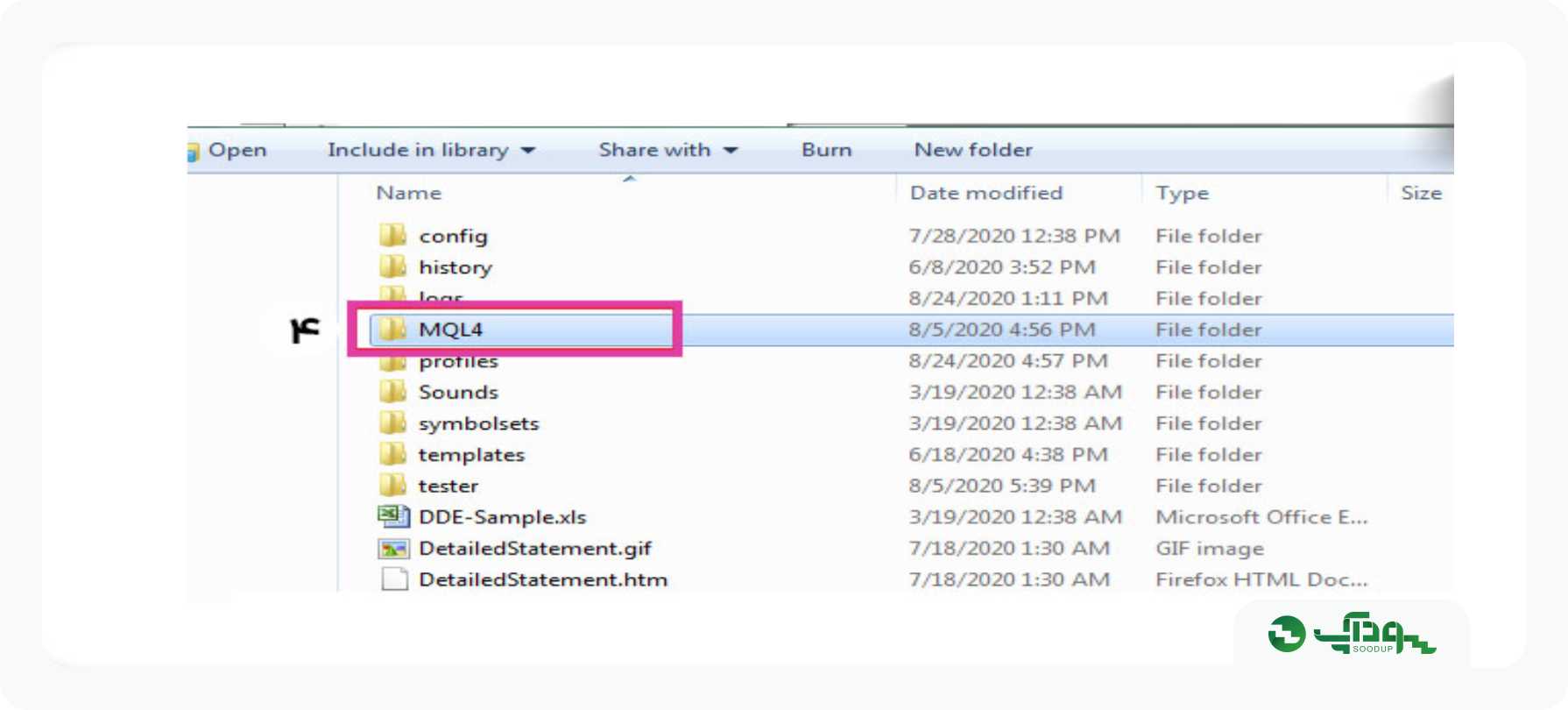The height and width of the screenshot is (710, 1568).
Task: Click the Size column header
Action: (x=1421, y=193)
